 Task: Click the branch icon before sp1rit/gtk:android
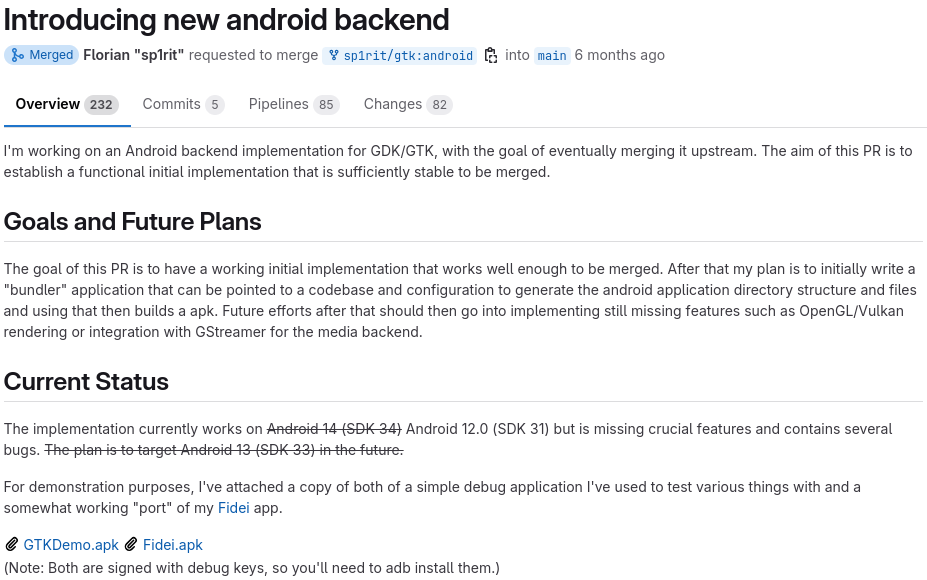pos(333,56)
